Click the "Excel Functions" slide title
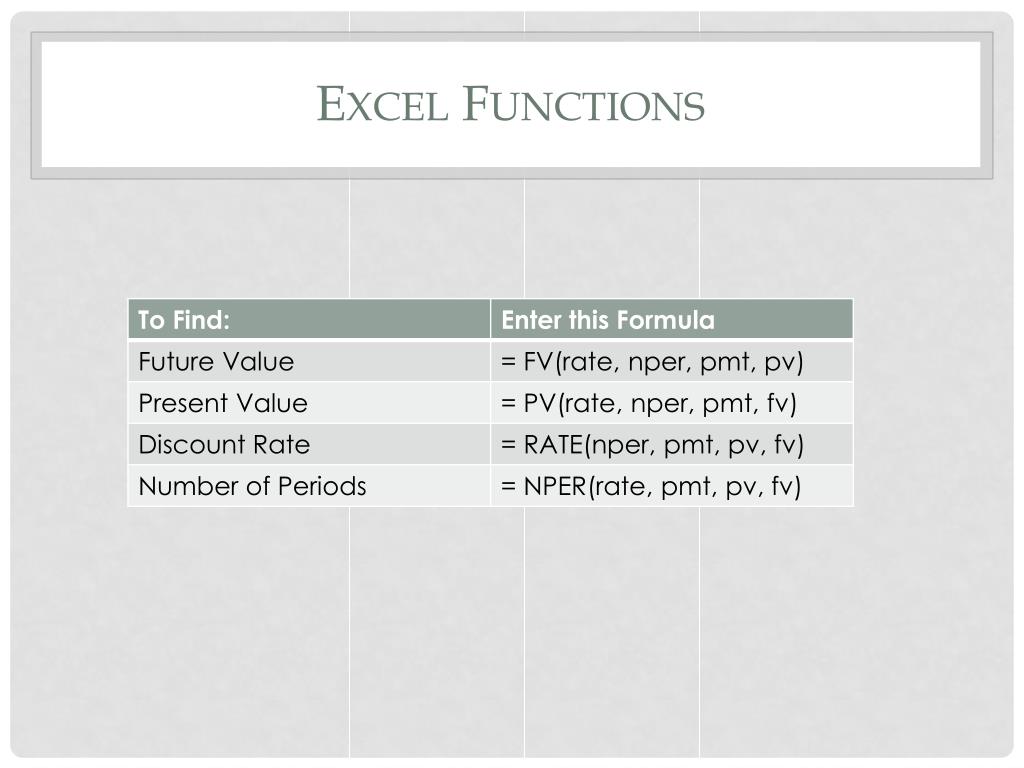Screen dimensions: 1024x768 510,104
